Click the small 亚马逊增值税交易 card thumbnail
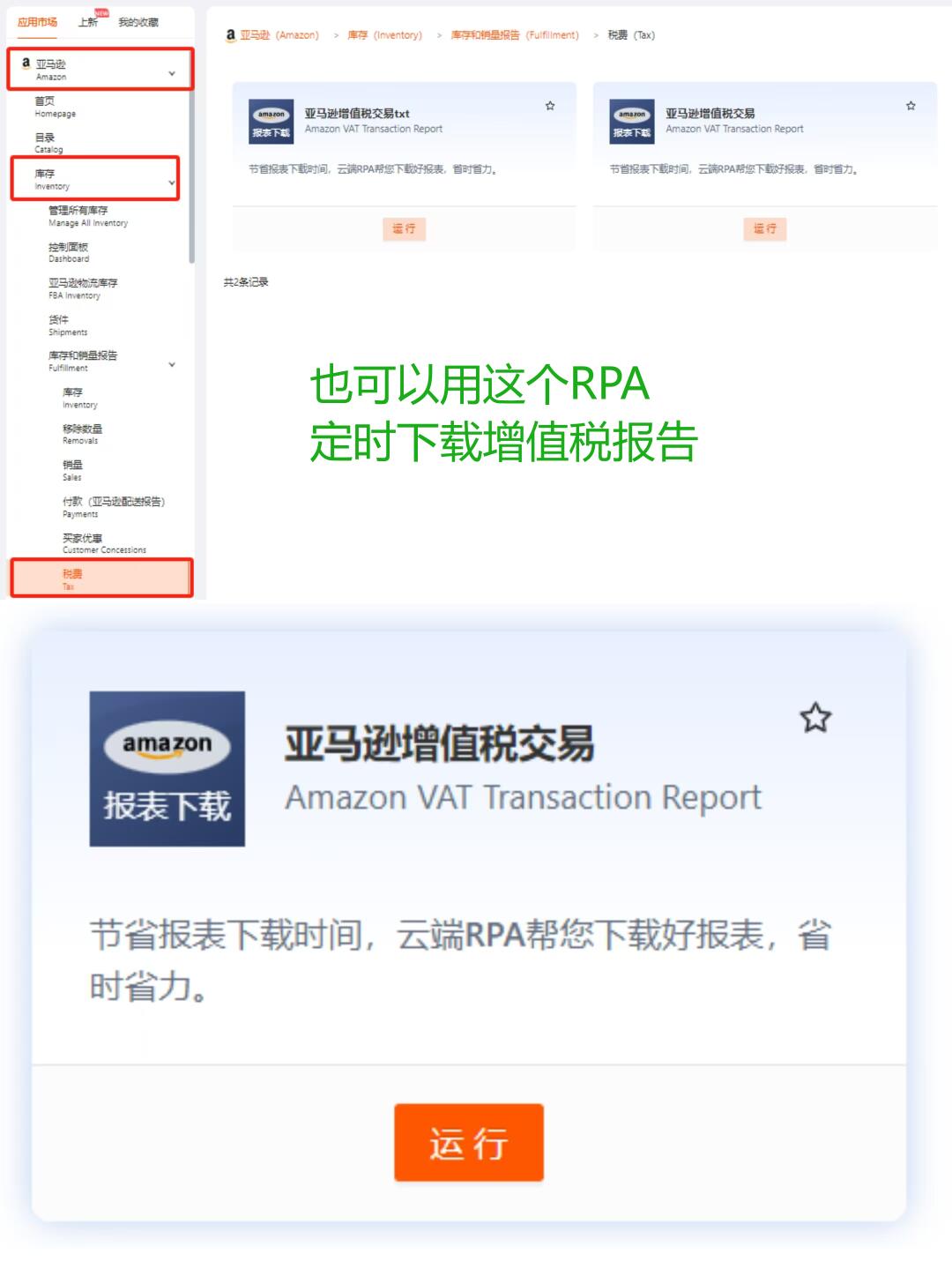This screenshot has height=1269, width=952. point(632,122)
